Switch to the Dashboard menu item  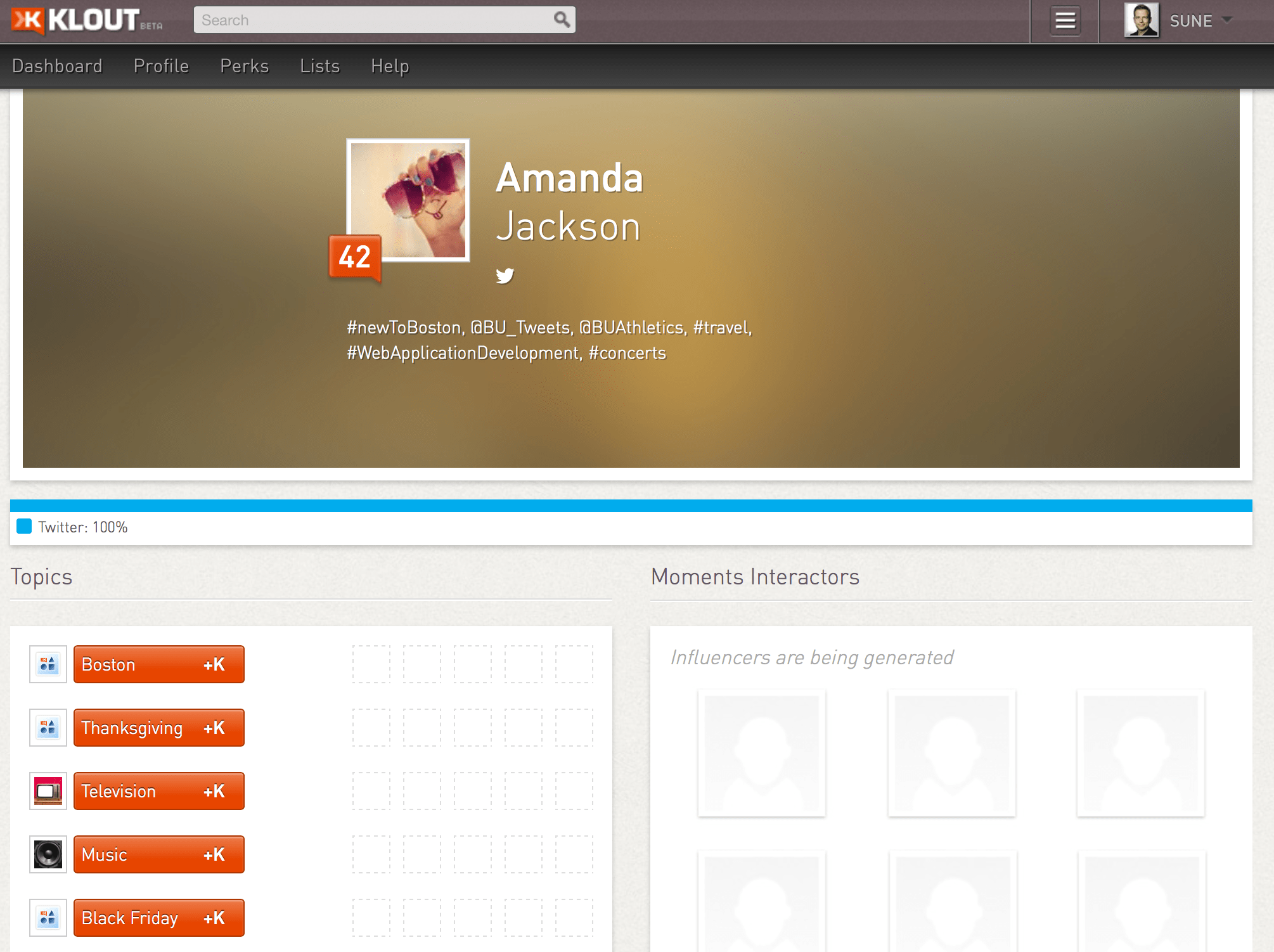click(57, 66)
